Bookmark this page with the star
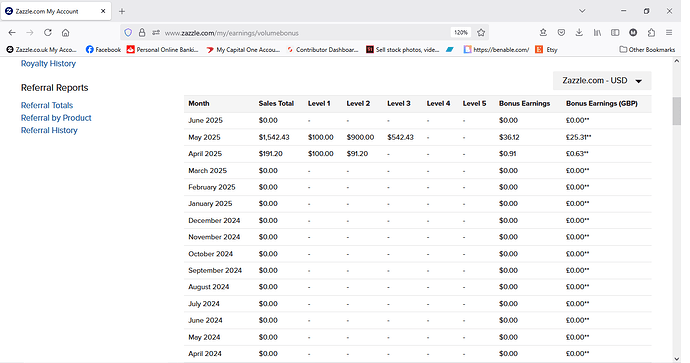This screenshot has height=363, width=690. click(x=481, y=33)
